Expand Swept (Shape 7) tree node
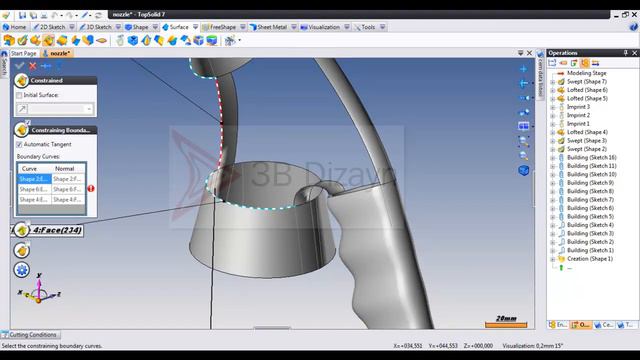 (552, 82)
